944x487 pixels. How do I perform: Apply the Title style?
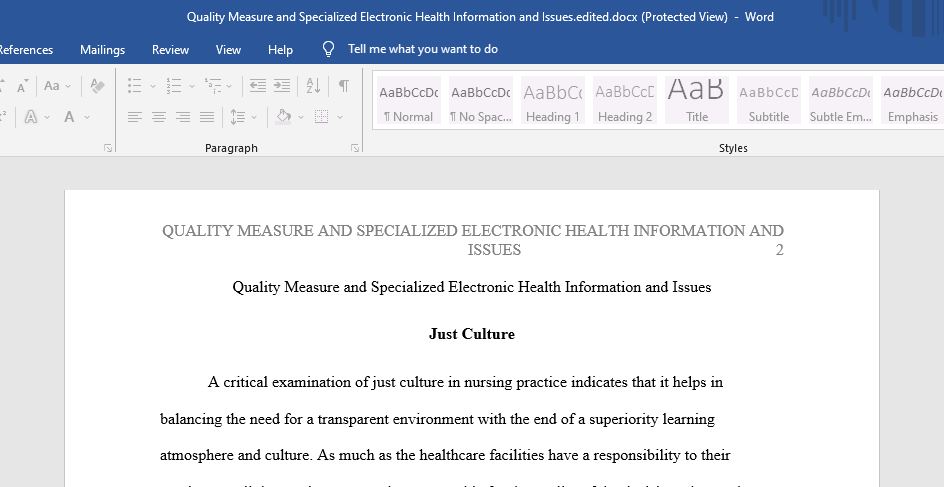[x=697, y=101]
